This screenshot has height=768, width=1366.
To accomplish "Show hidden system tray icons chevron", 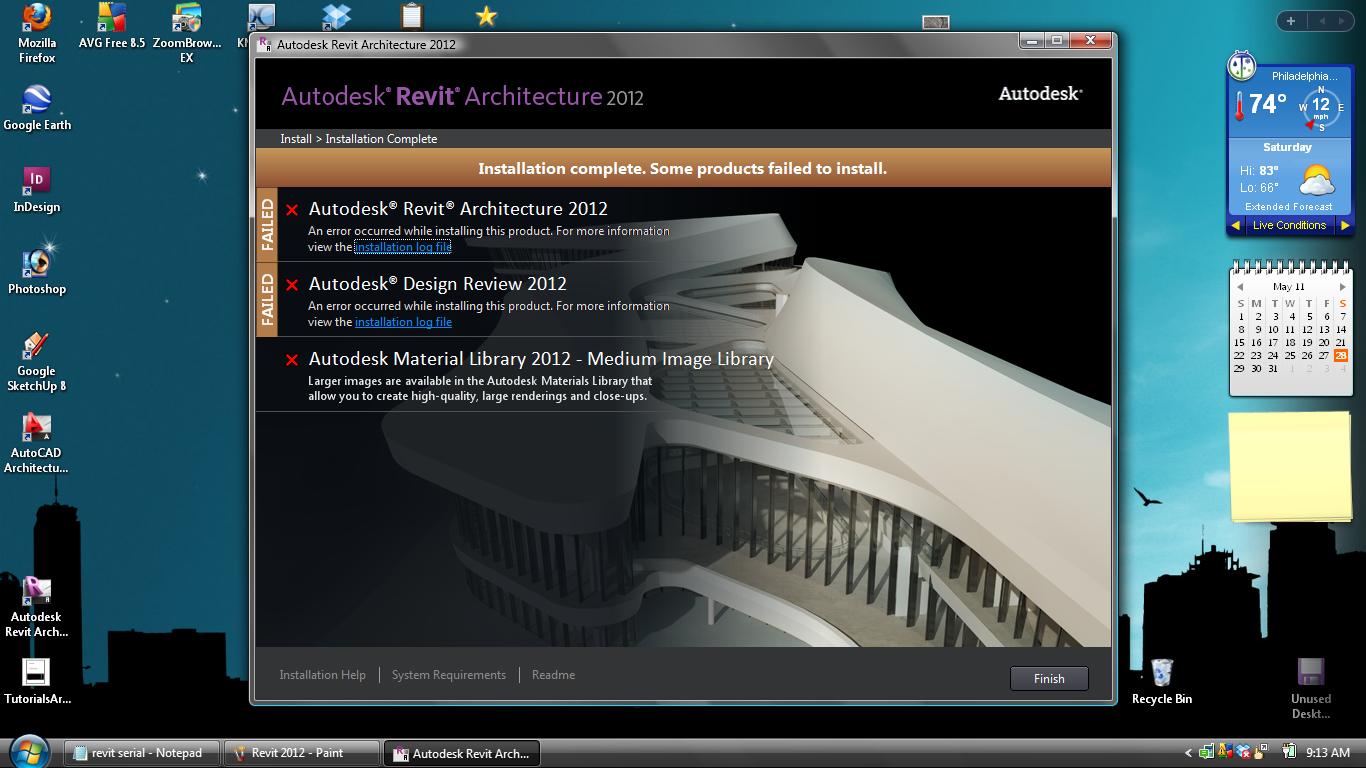I will (x=1188, y=753).
